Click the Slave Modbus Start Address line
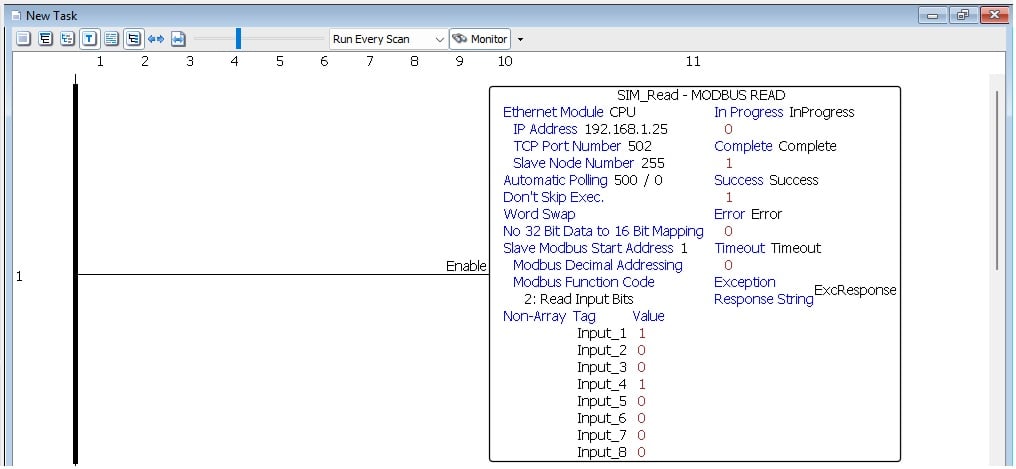1016x469 pixels. click(x=595, y=248)
